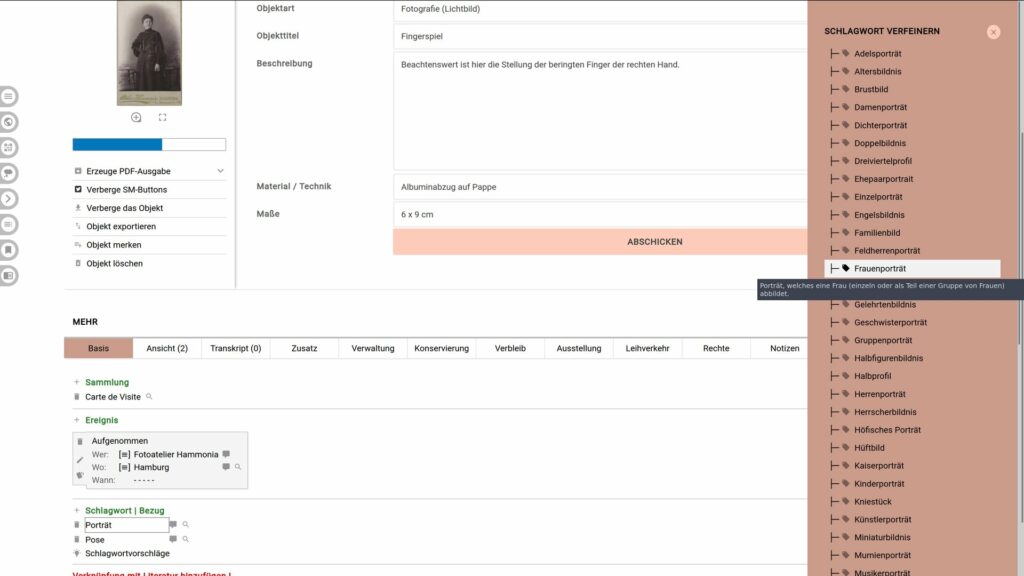
Task: Open comment for Fotoatelier Hammonia
Action: (x=226, y=454)
